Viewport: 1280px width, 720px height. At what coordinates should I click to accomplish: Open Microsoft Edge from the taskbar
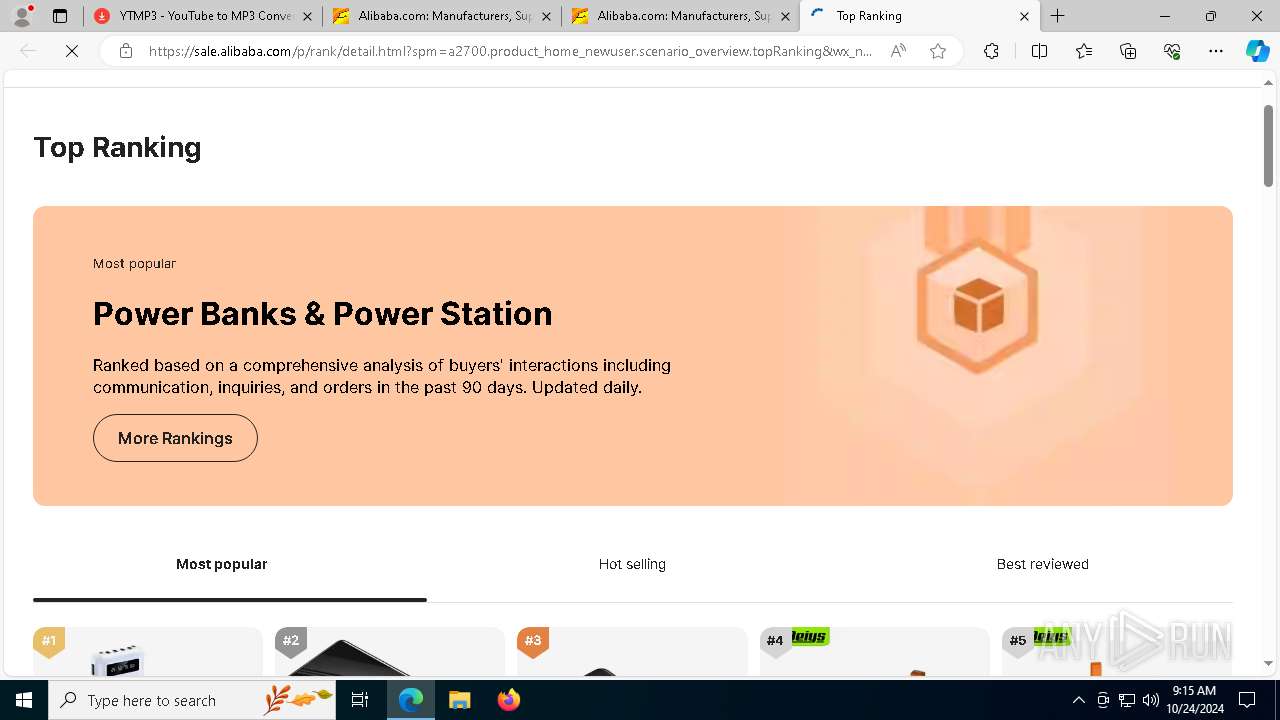click(x=411, y=700)
